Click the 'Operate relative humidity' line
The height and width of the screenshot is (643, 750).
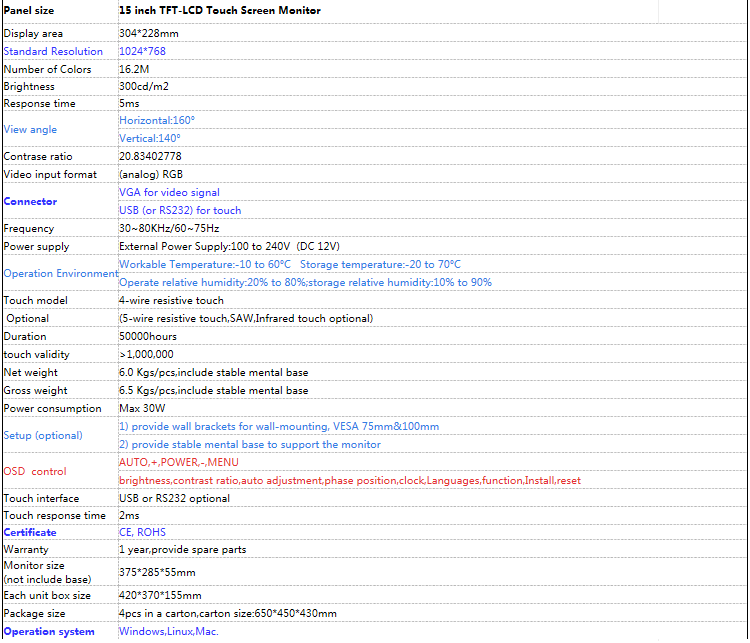305,283
